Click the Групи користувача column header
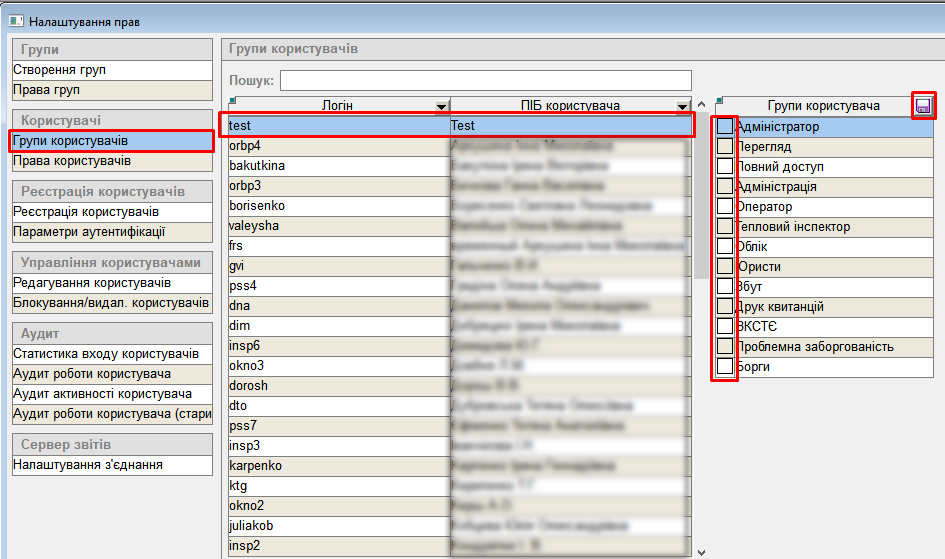 (x=822, y=106)
